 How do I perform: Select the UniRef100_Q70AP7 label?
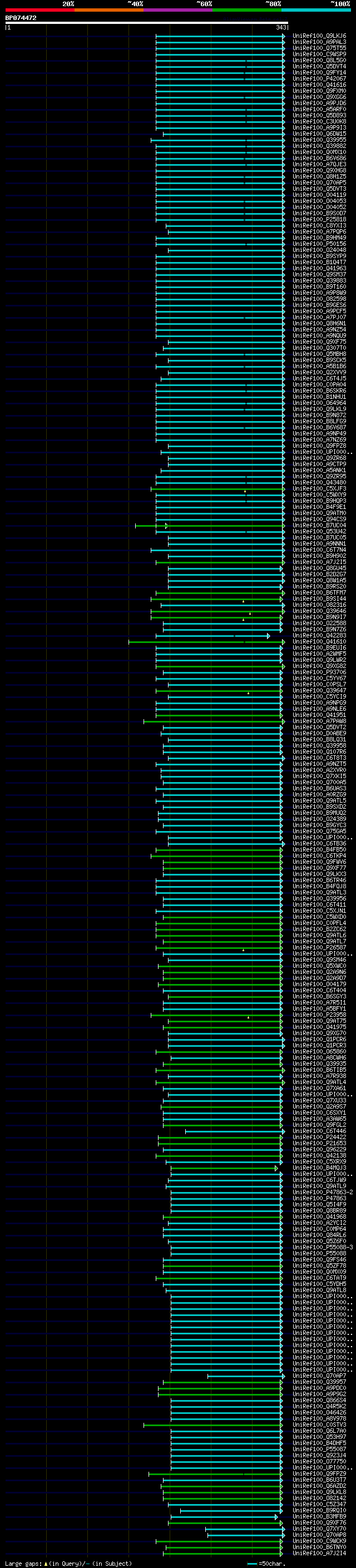[x=319, y=1376]
